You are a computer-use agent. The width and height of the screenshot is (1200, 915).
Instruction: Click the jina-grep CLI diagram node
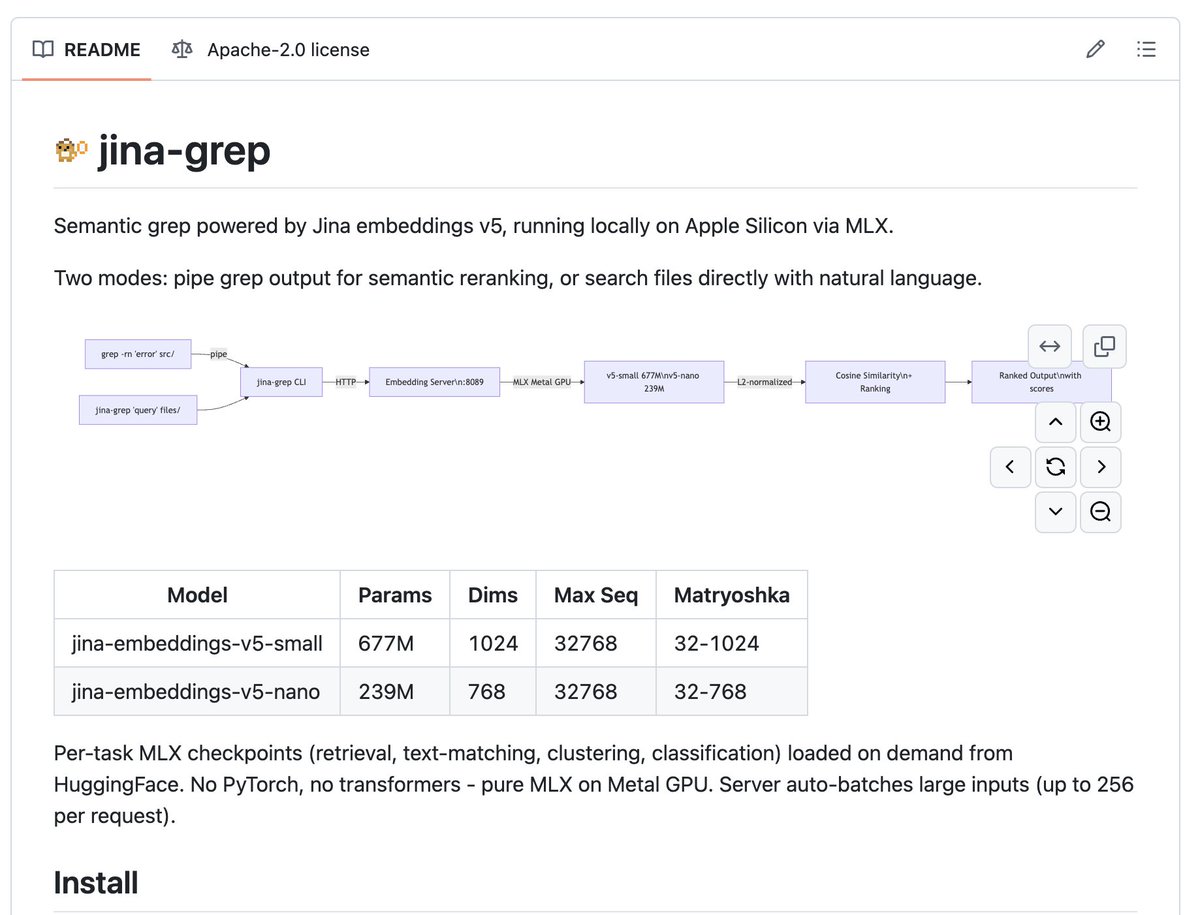click(281, 382)
